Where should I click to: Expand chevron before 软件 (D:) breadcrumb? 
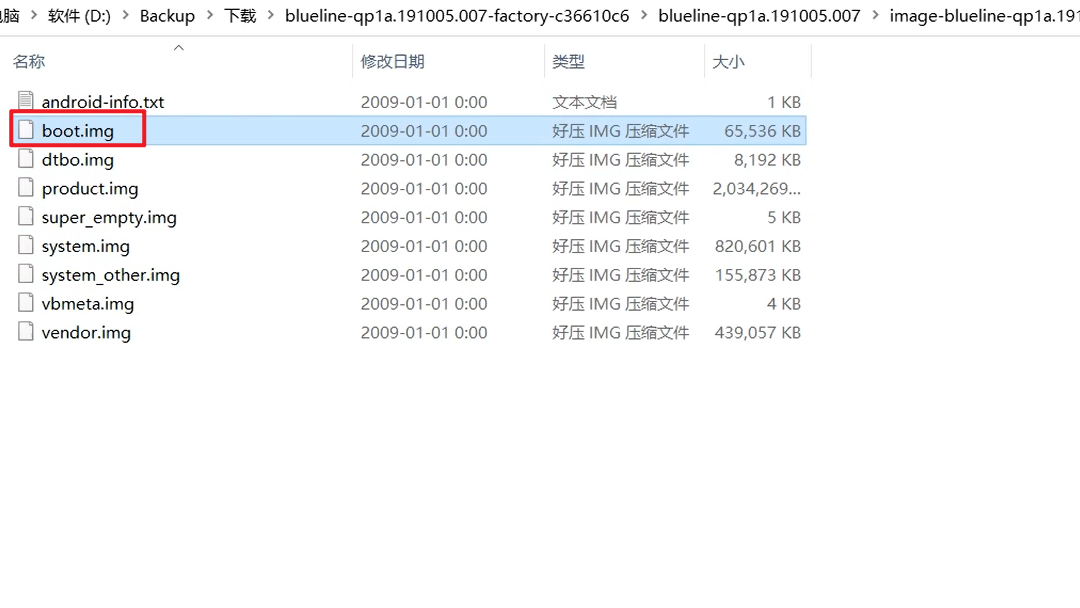click(x=33, y=15)
